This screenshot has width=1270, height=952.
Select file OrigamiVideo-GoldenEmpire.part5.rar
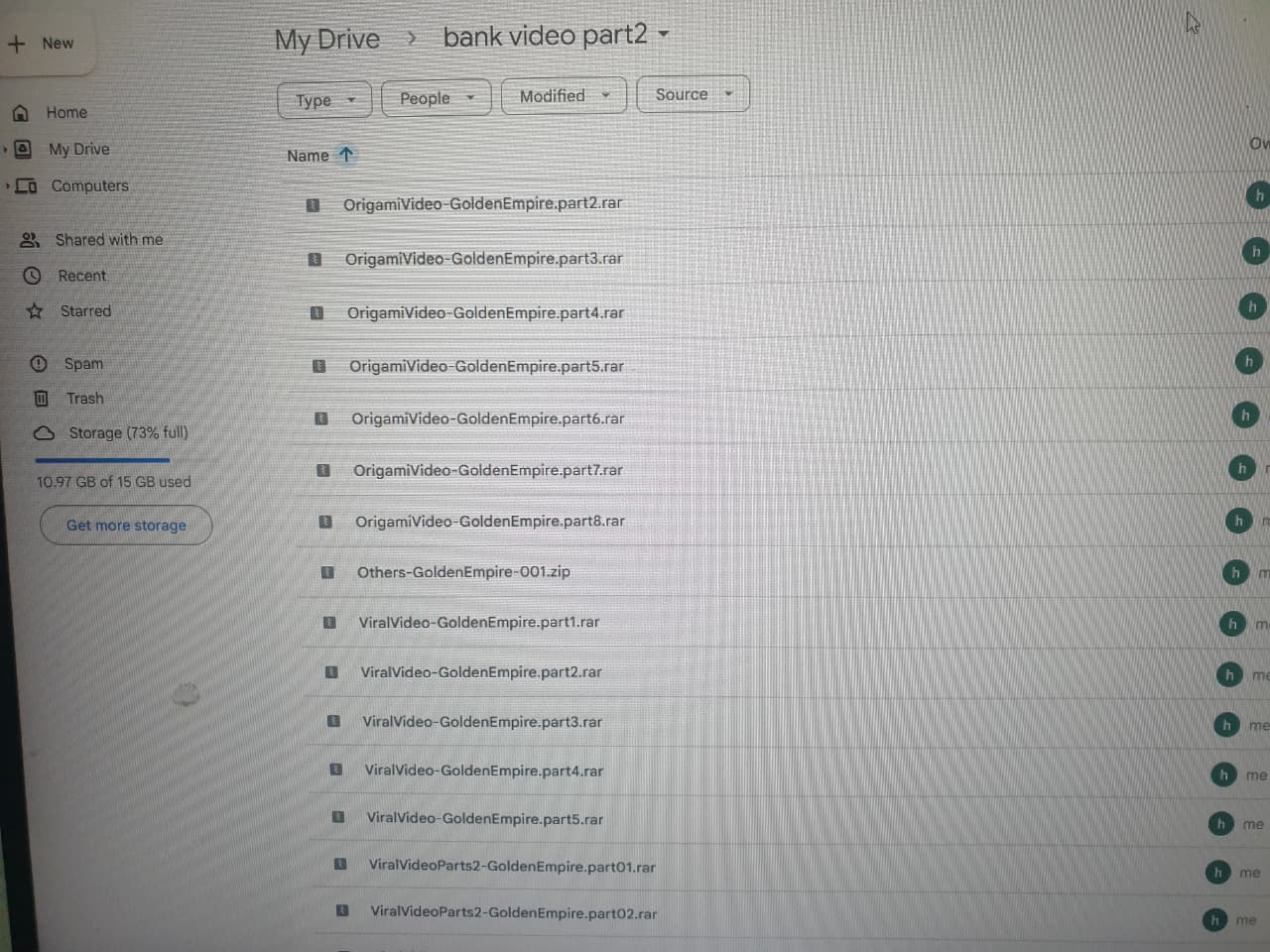pyautogui.click(x=486, y=366)
